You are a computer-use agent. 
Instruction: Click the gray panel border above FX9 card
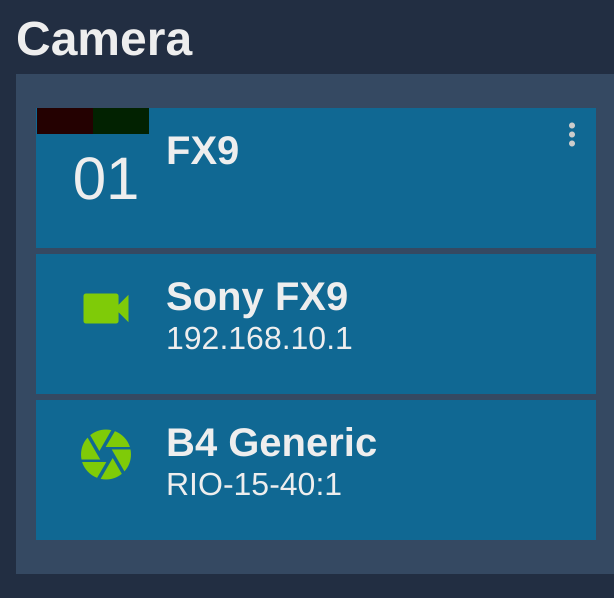pos(315,91)
